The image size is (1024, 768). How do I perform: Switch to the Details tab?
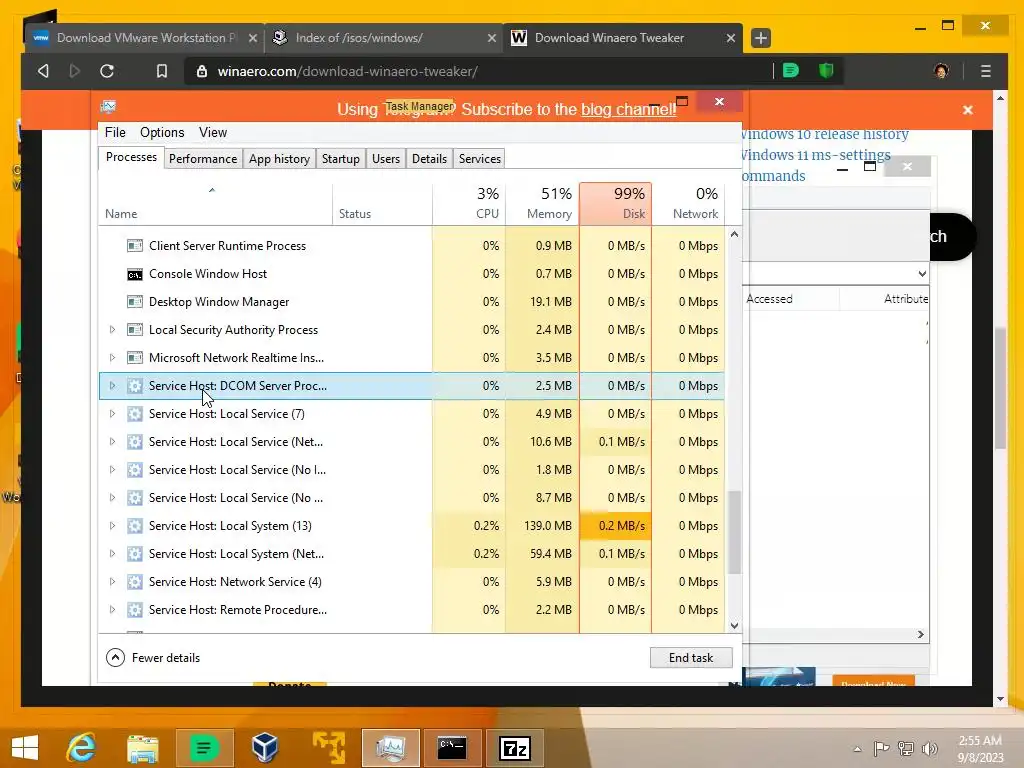(x=429, y=159)
